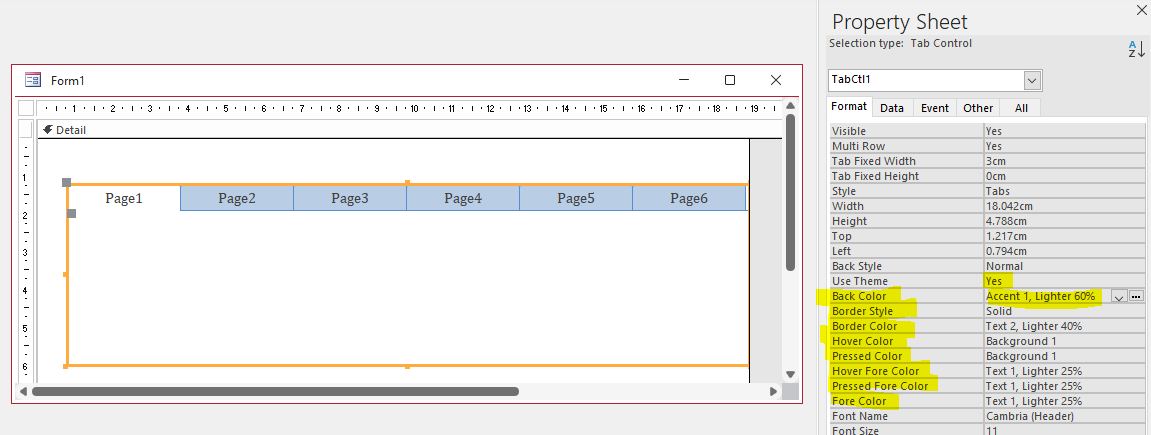The width and height of the screenshot is (1151, 435).
Task: Click the Detail section selector box on left
Action: 26,130
